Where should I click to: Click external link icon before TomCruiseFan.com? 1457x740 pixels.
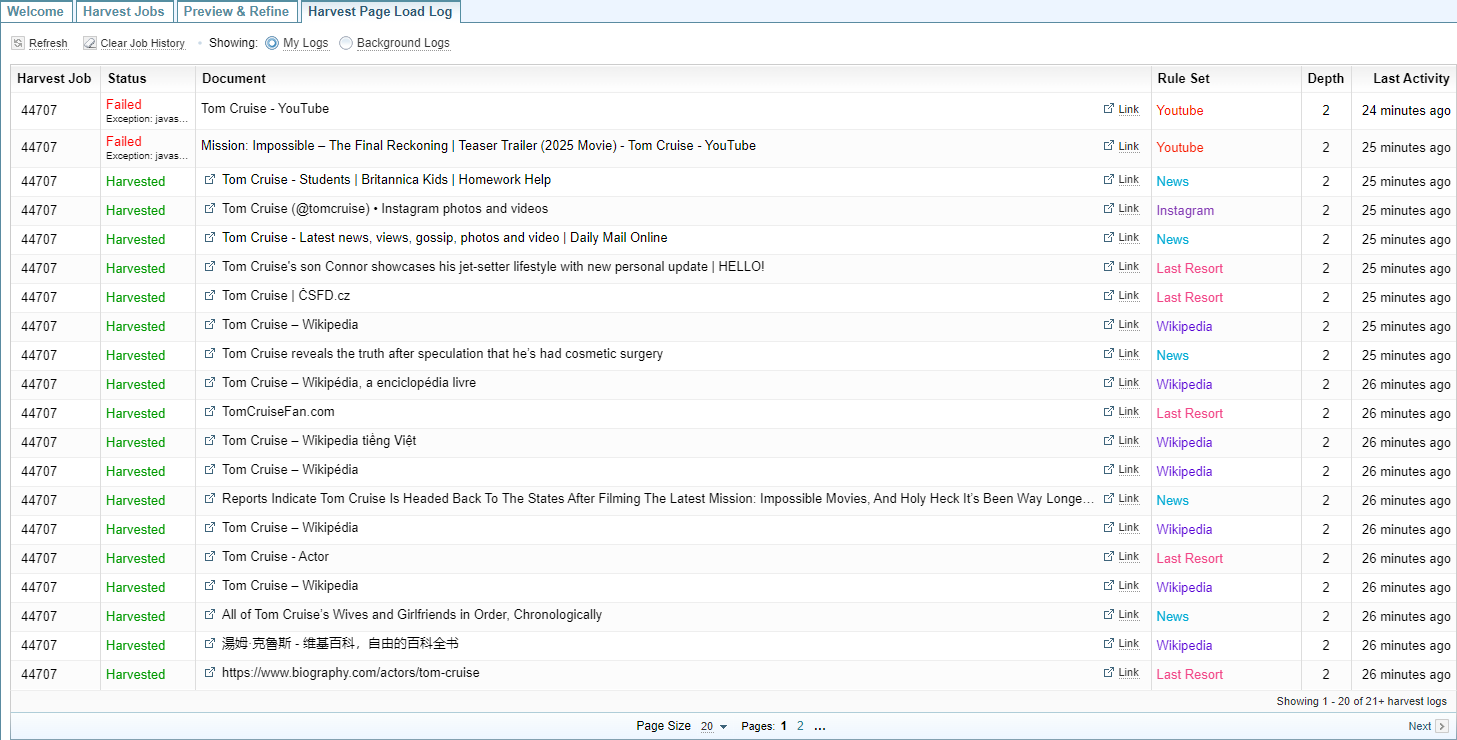(x=210, y=412)
